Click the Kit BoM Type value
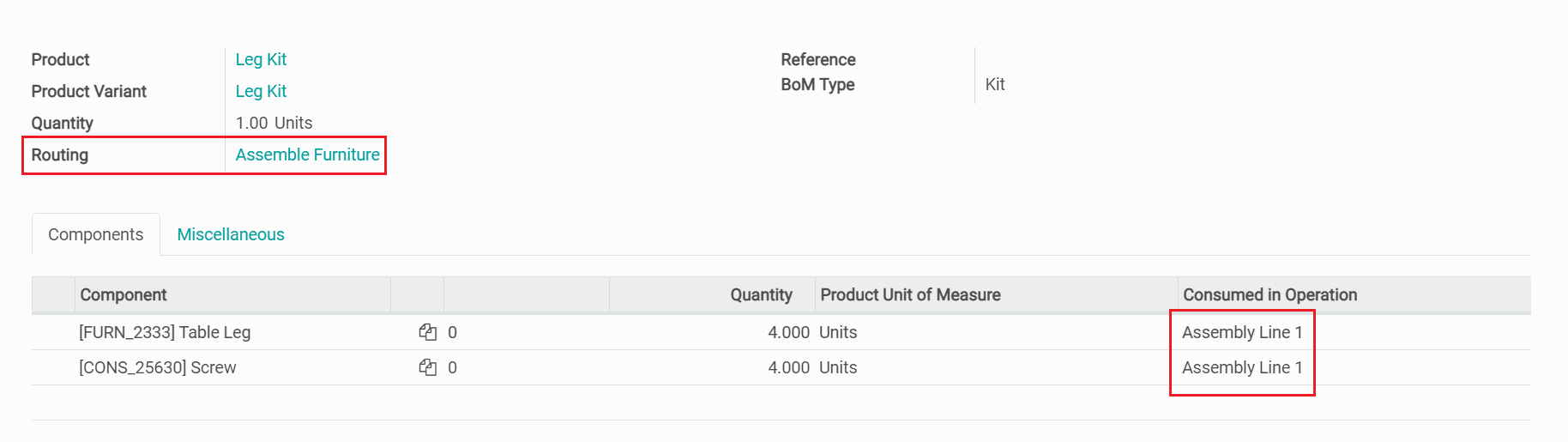This screenshot has width=1568, height=442. 995,84
